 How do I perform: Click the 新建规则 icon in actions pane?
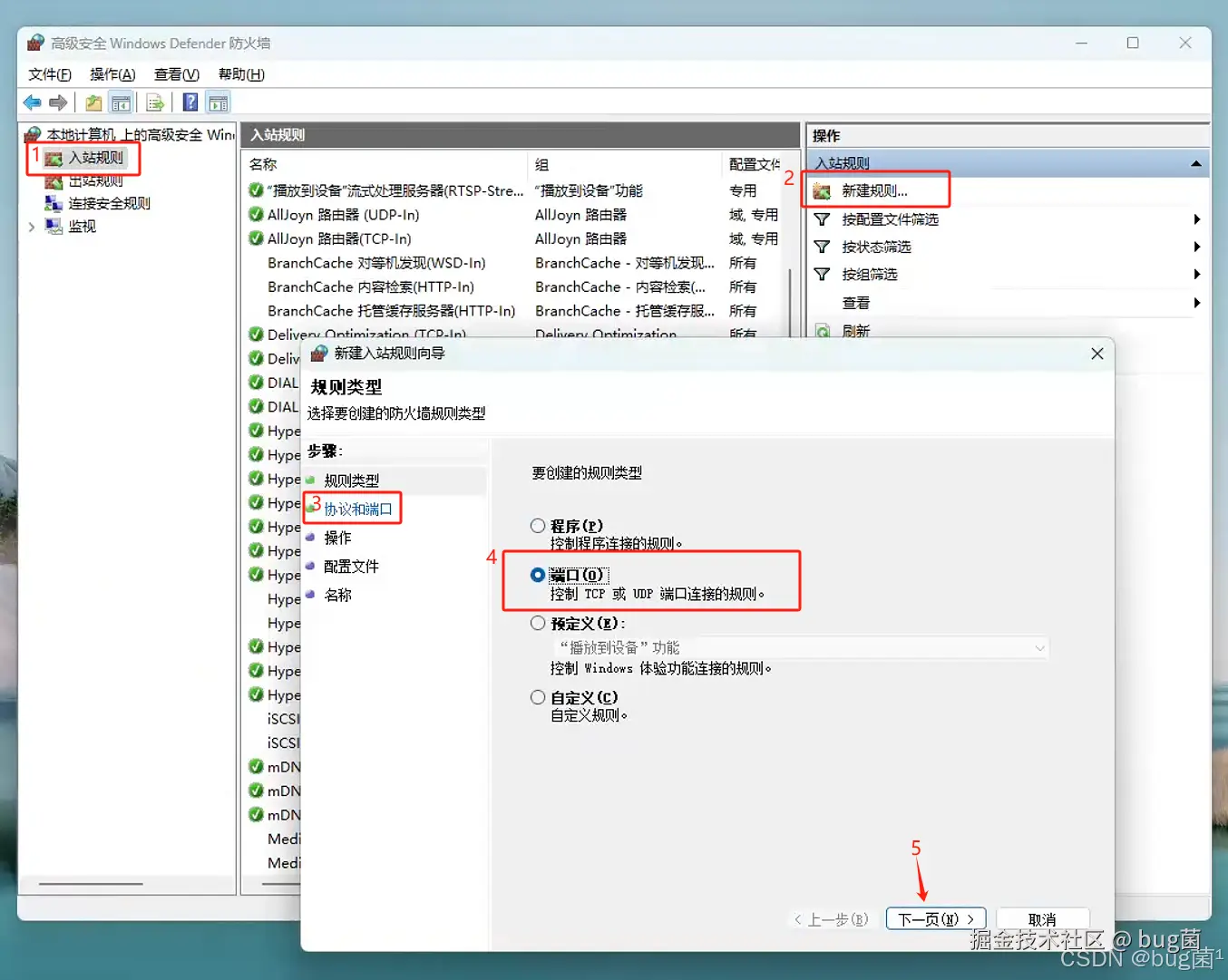click(822, 191)
